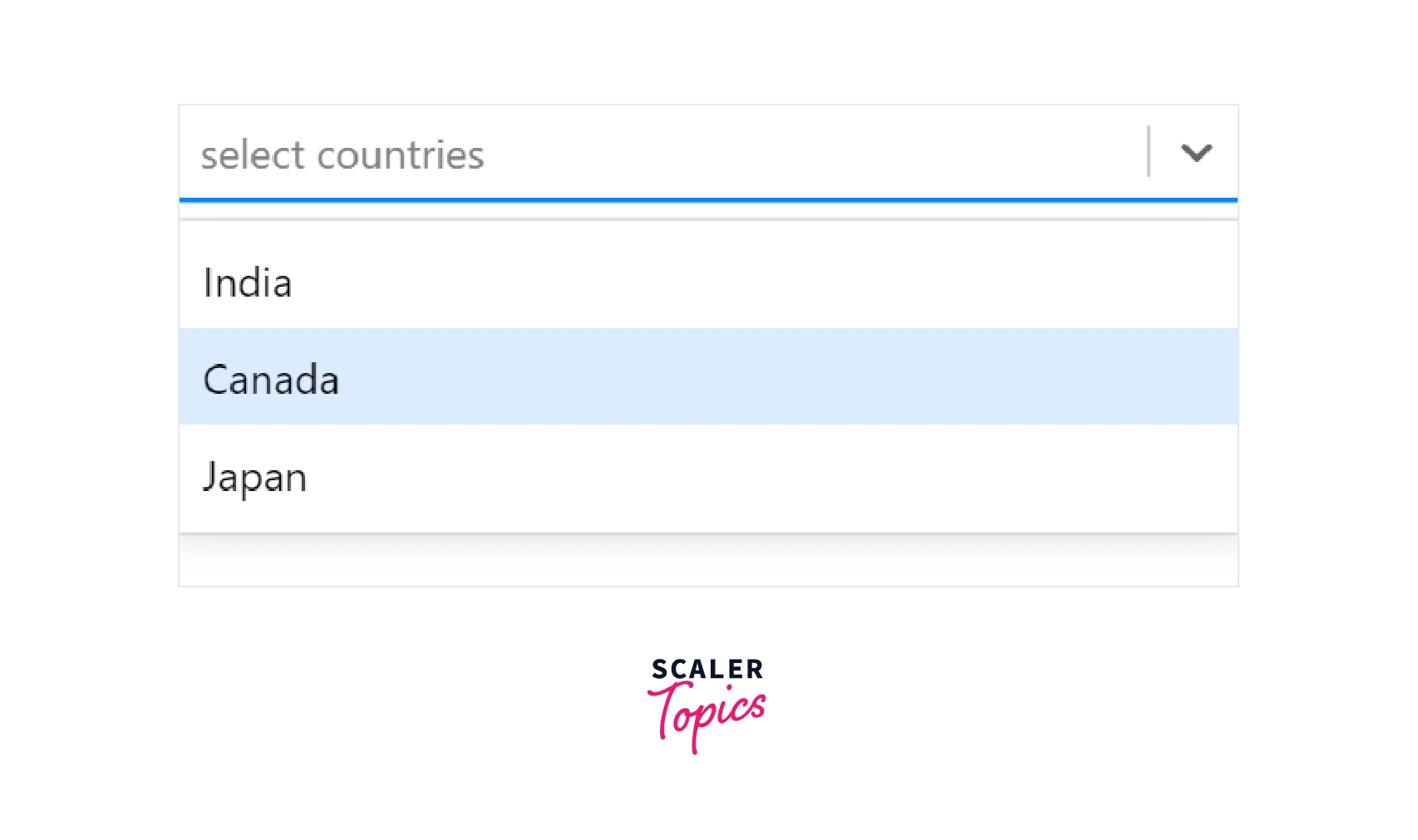Focus the 'select countries' placeholder text
Image resolution: width=1418 pixels, height=840 pixels.
(342, 155)
